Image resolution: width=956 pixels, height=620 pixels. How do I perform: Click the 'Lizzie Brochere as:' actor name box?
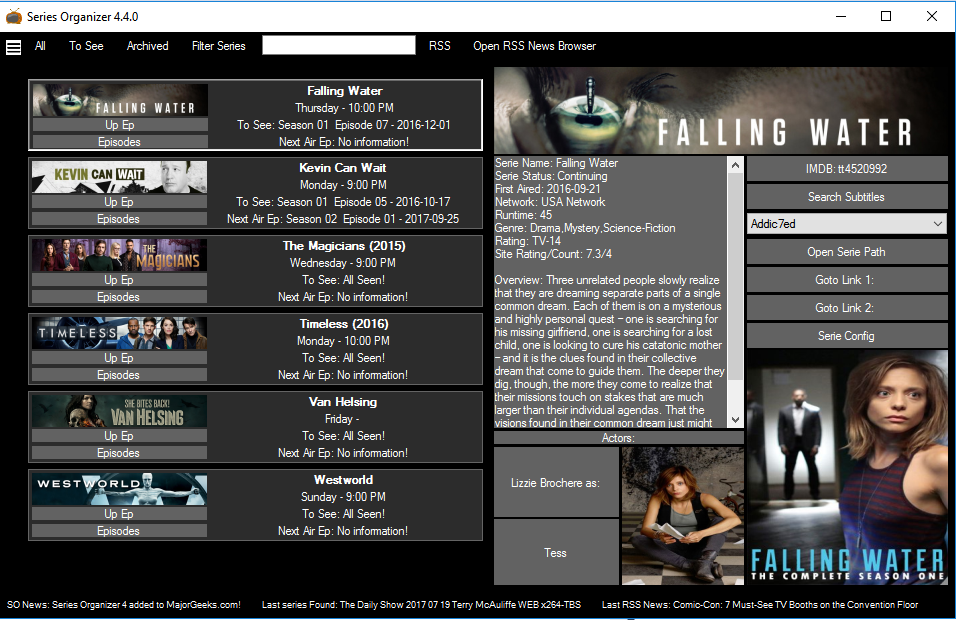(556, 482)
